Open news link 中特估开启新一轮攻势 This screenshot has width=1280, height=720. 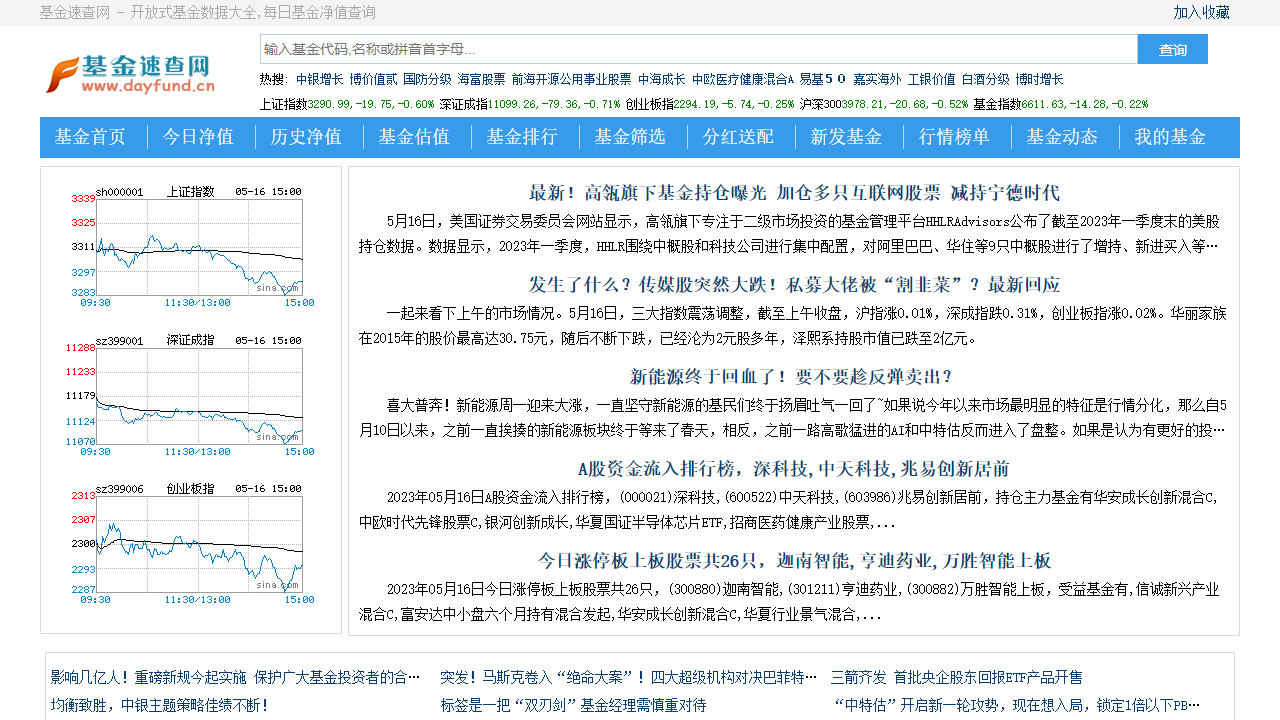(1016, 705)
